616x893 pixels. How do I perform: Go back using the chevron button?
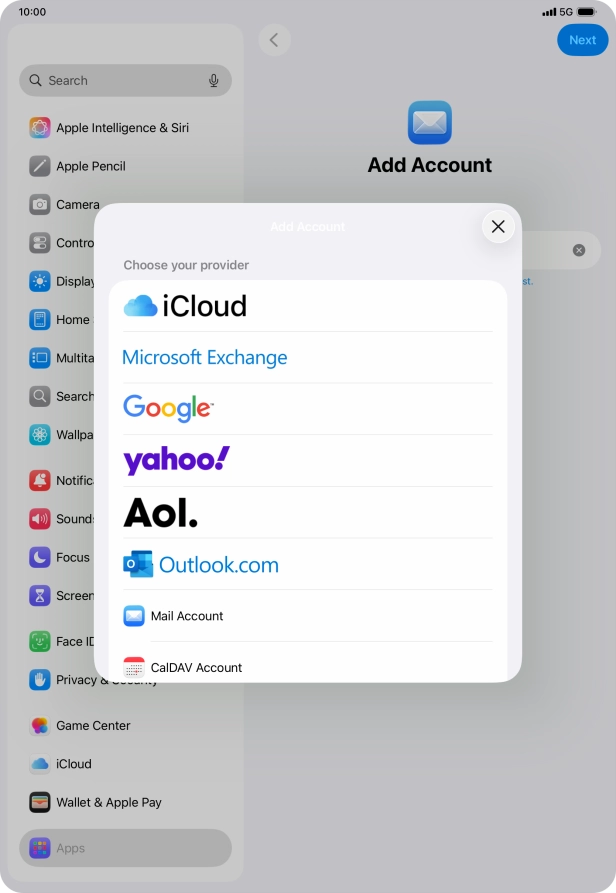pos(274,40)
